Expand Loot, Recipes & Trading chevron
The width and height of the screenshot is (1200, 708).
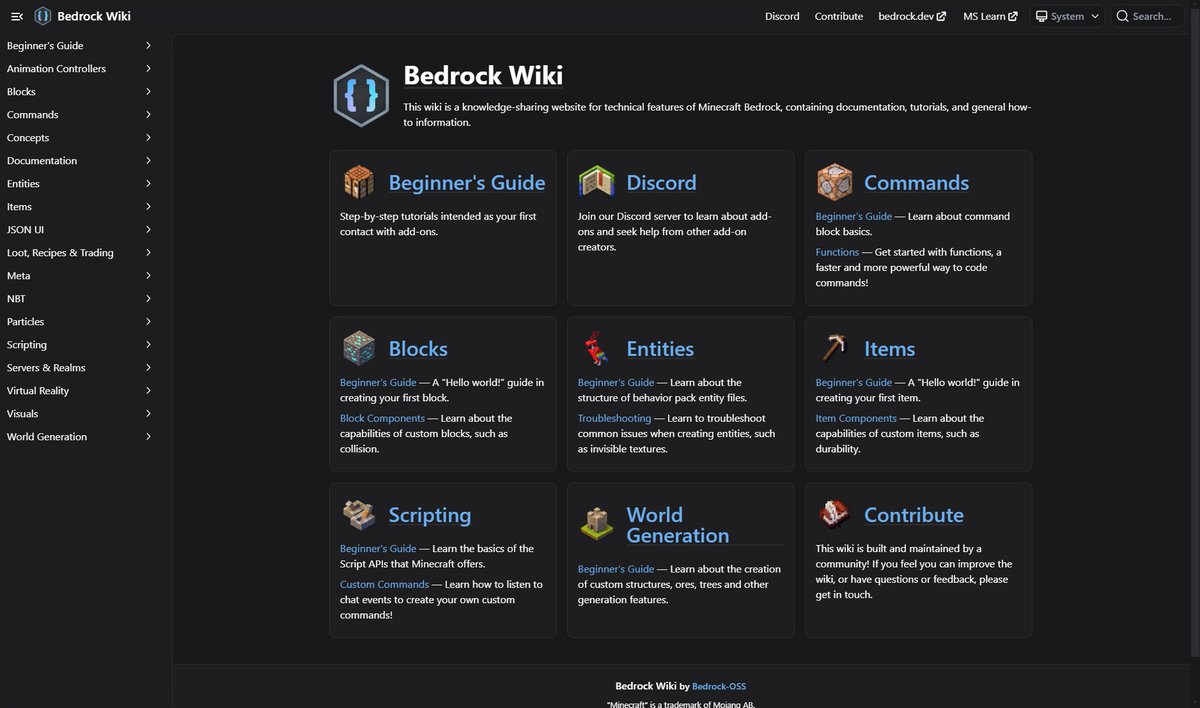click(x=148, y=252)
